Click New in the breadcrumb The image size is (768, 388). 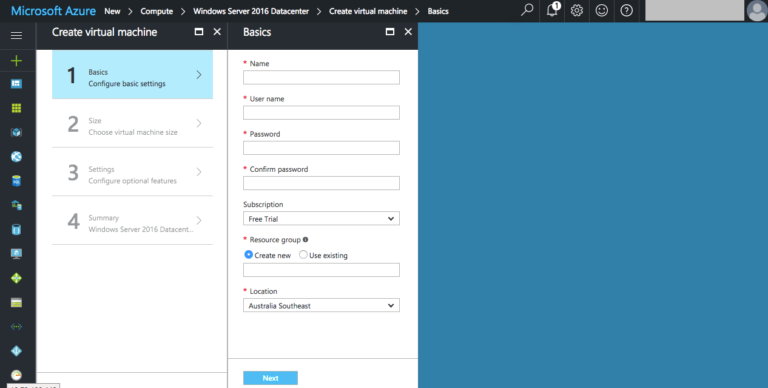coord(112,11)
